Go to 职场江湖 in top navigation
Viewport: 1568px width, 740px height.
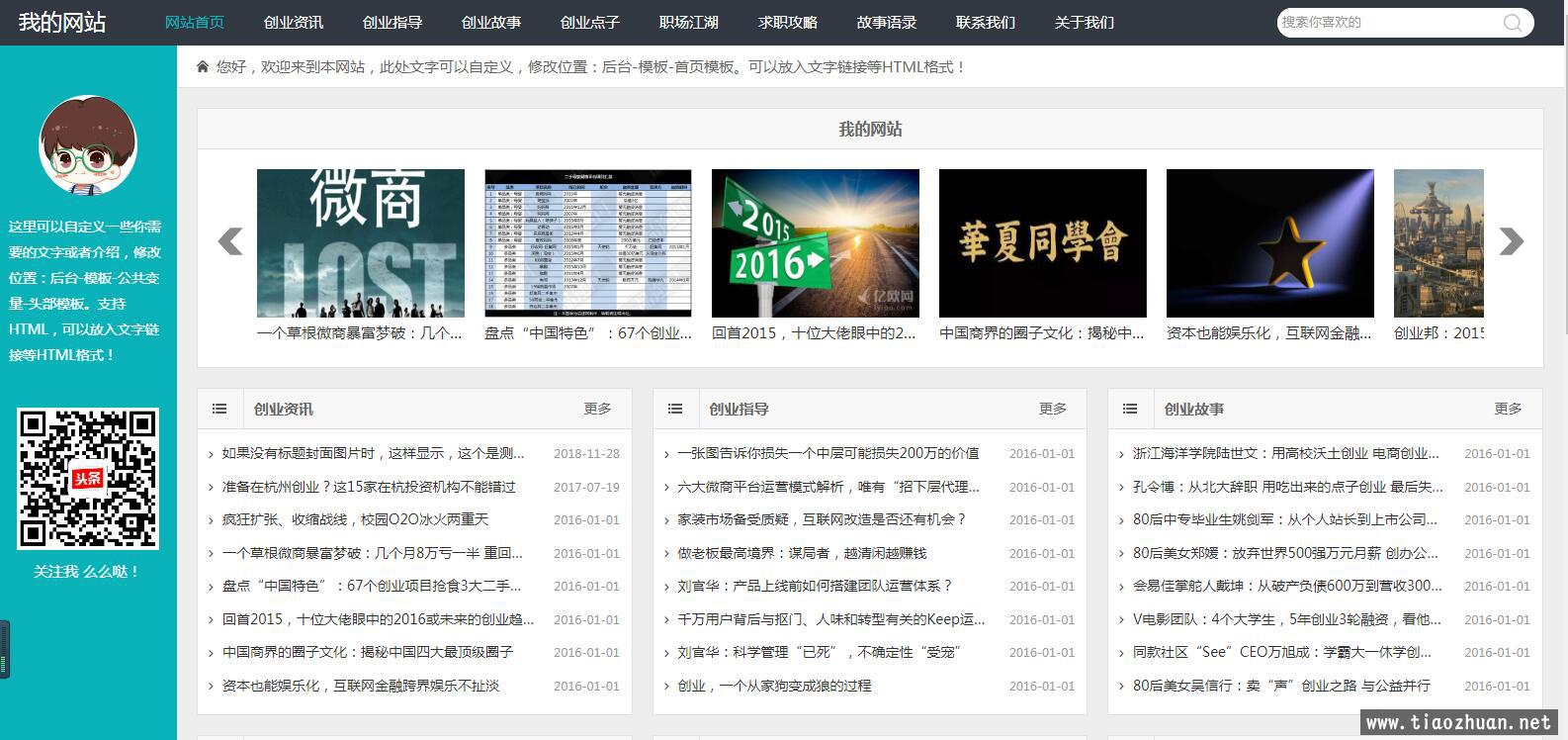689,23
